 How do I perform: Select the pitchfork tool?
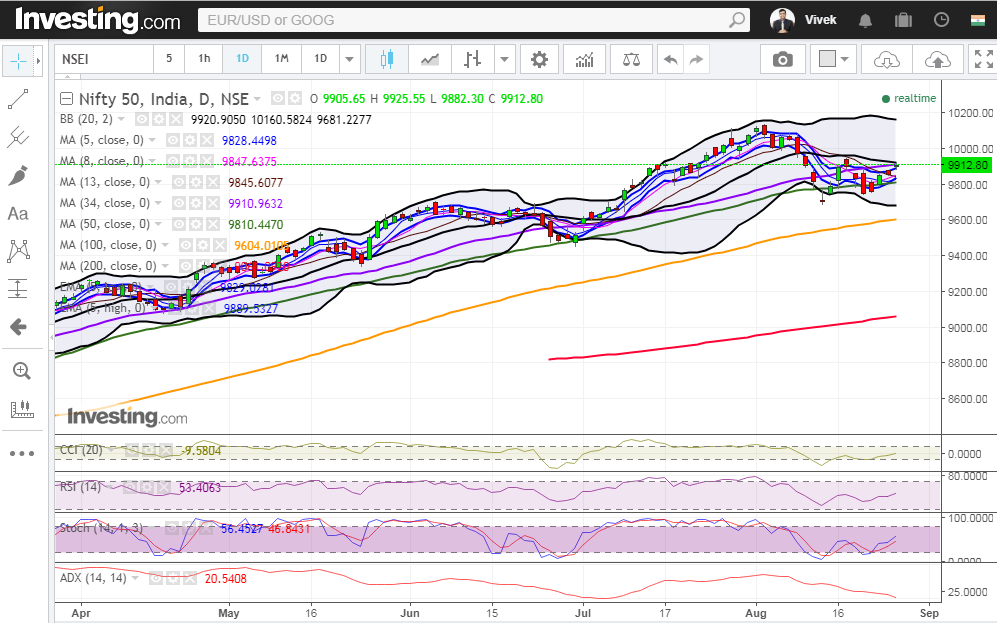tap(18, 137)
